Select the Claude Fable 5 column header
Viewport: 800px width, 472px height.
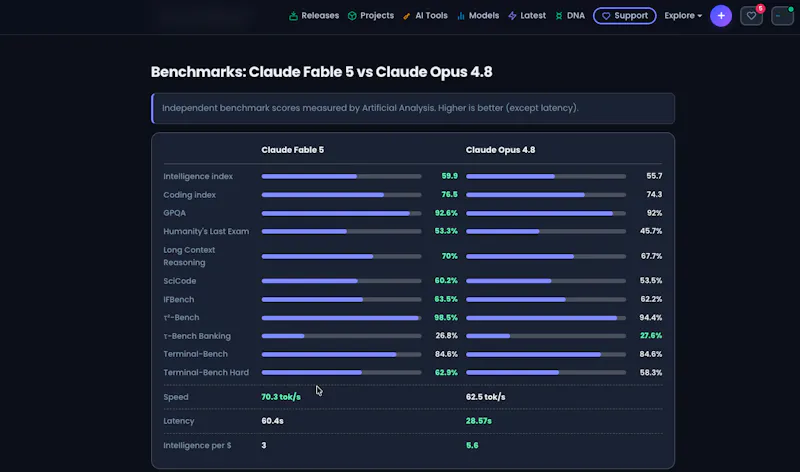(292, 150)
